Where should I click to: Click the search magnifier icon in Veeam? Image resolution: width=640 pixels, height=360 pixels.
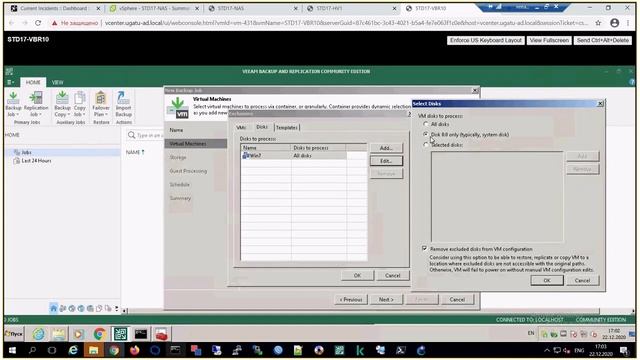pos(131,135)
